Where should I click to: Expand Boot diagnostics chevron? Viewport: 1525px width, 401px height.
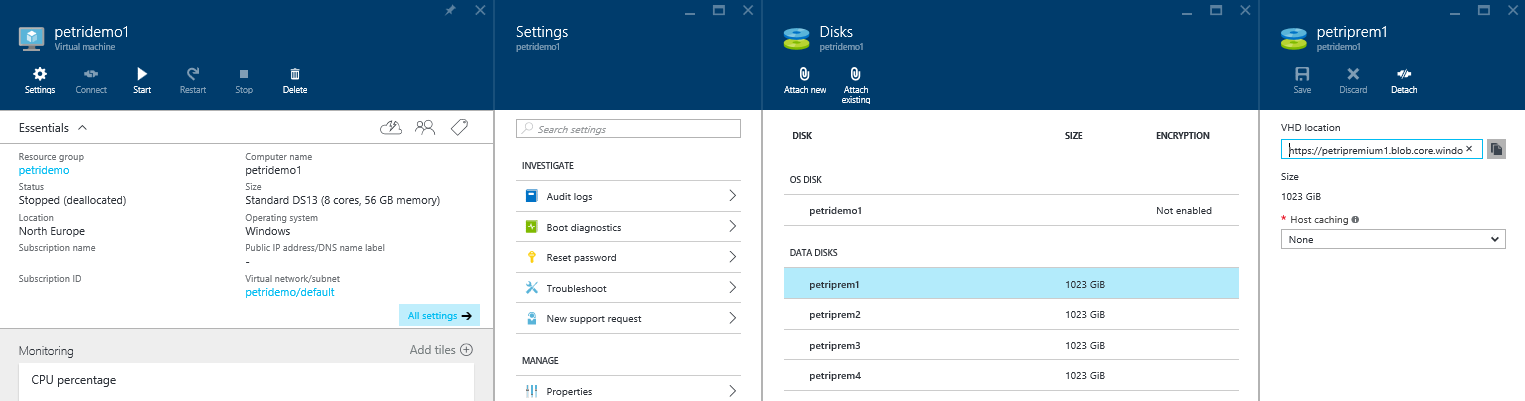(732, 227)
